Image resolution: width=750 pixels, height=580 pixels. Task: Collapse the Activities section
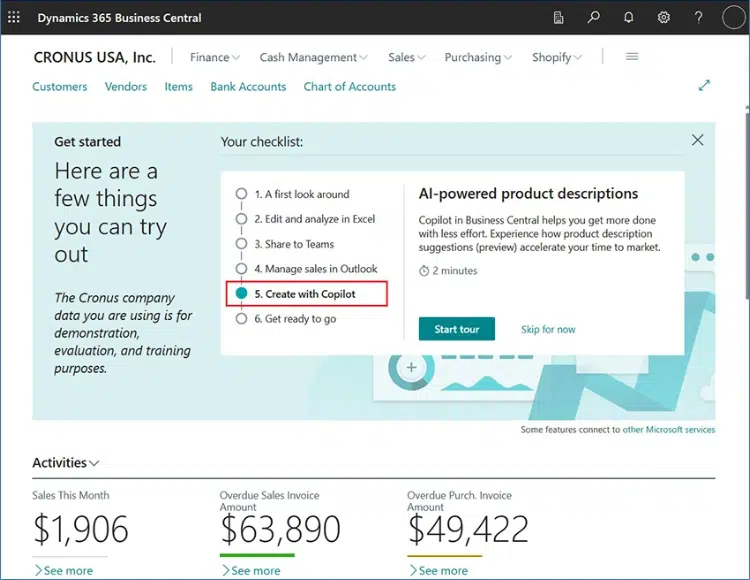(x=66, y=463)
